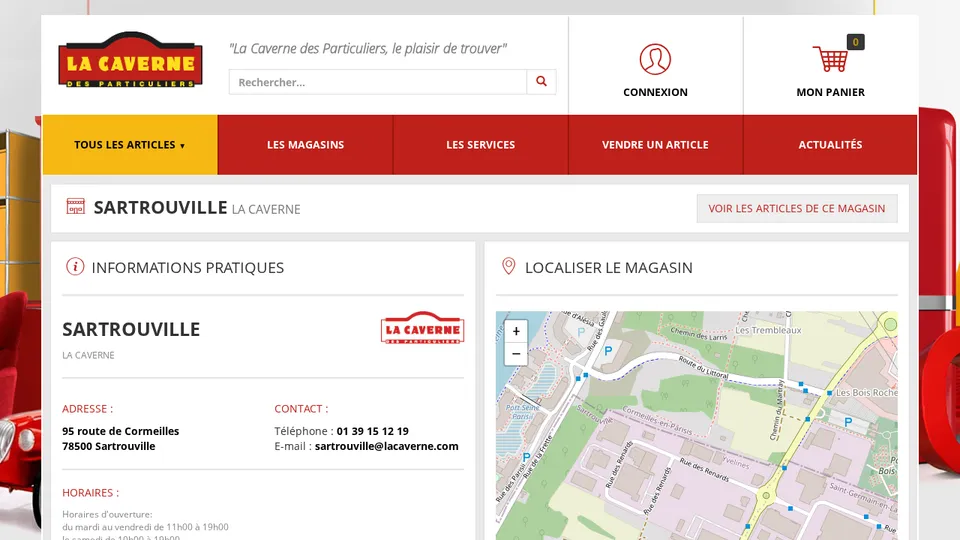Open the Actualités menu
Screen dimensions: 960x540
(x=830, y=144)
